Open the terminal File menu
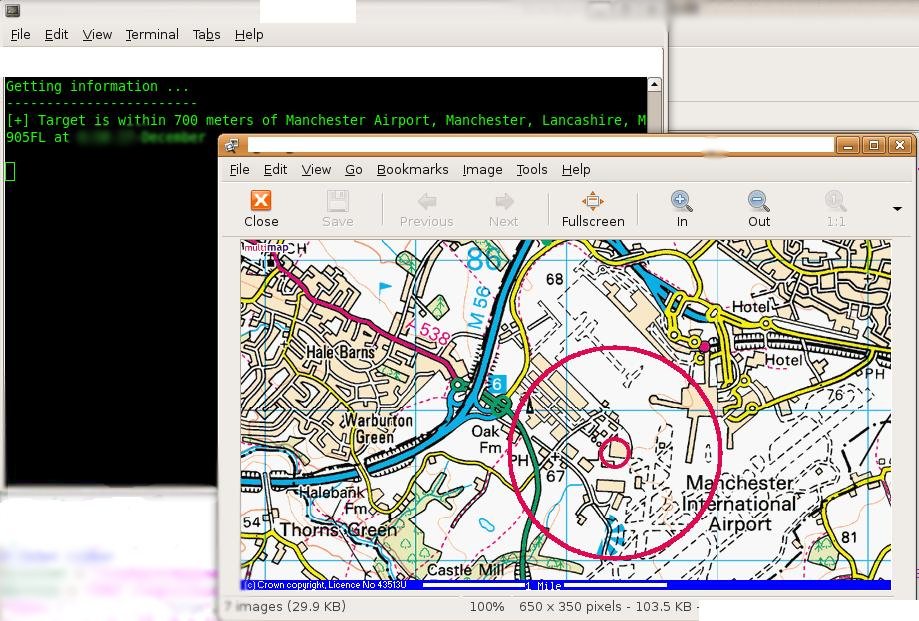Viewport: 919px width, 621px height. (21, 35)
